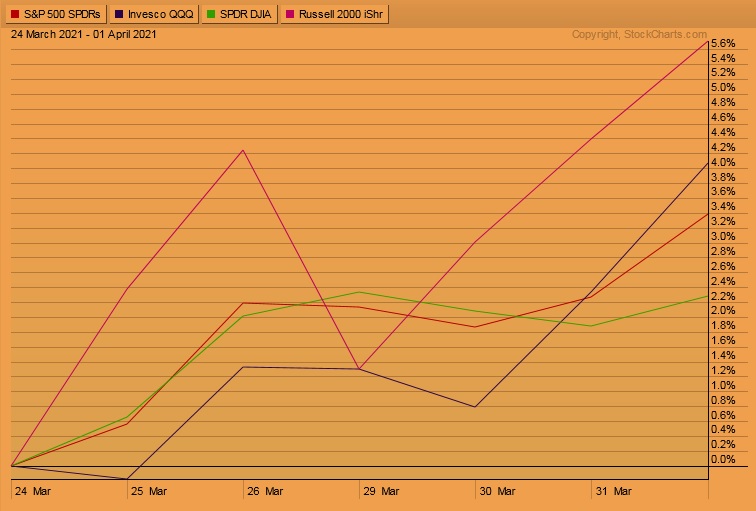
Task: Click the 4.6% axis value
Action: point(723,117)
